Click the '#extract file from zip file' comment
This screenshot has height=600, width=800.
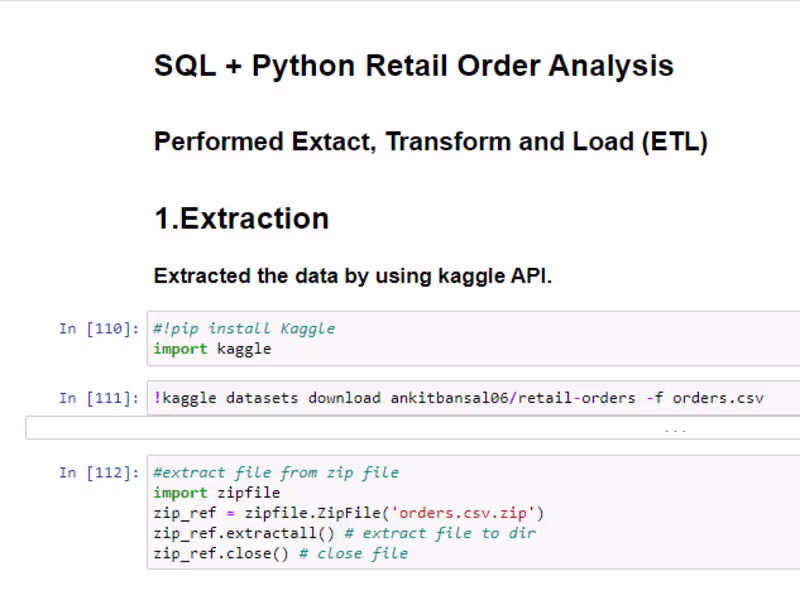click(x=276, y=473)
